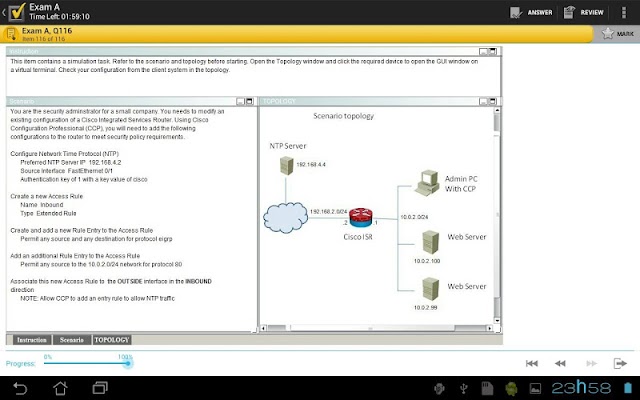Viewport: 640px width, 400px height.
Task: Jump to the first question
Action: [531, 363]
